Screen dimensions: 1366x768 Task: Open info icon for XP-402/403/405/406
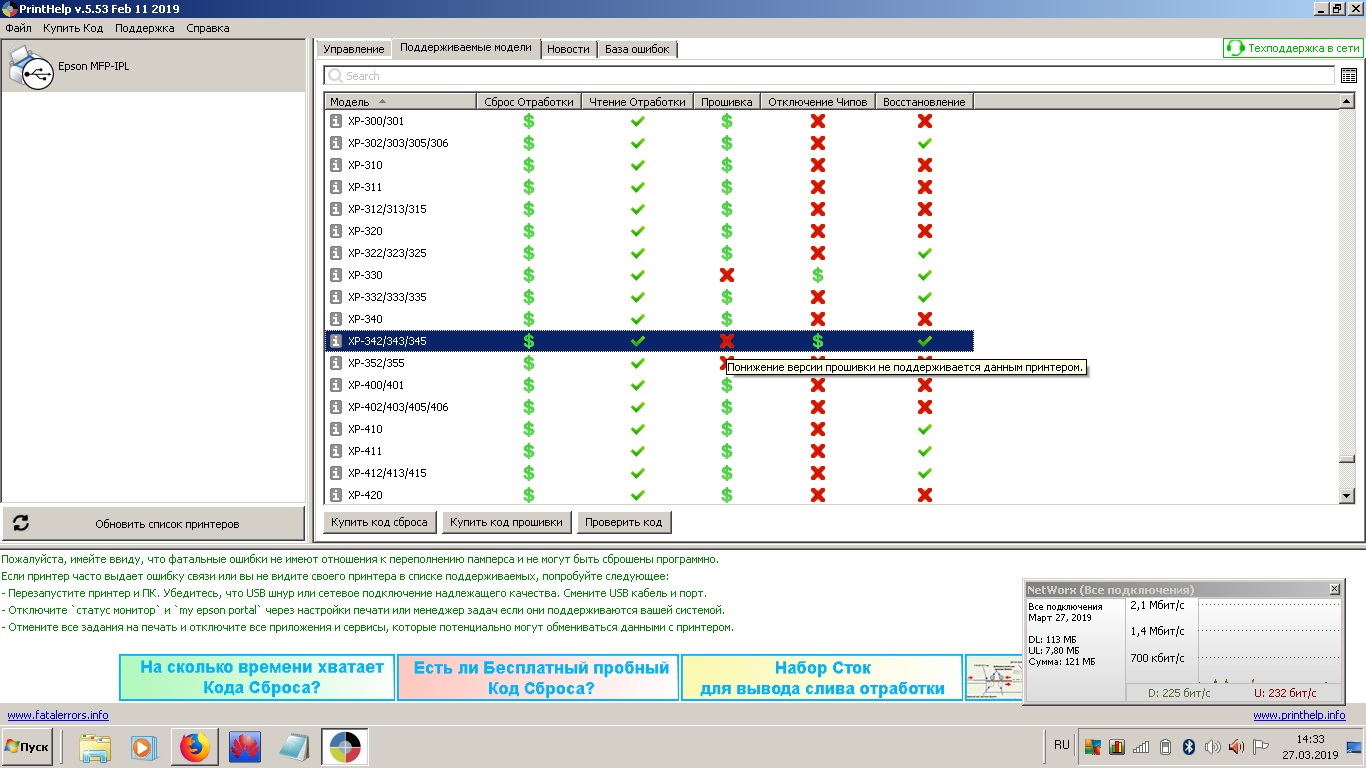(x=336, y=407)
